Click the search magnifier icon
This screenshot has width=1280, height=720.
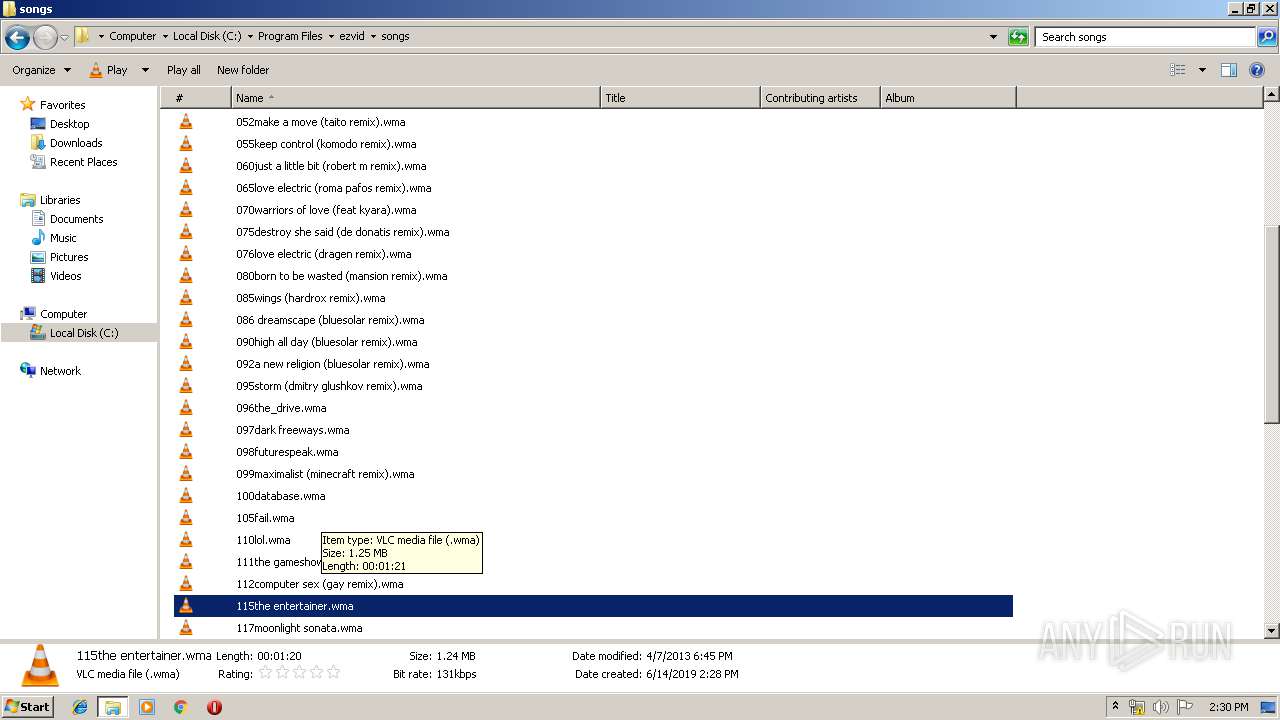point(1267,37)
